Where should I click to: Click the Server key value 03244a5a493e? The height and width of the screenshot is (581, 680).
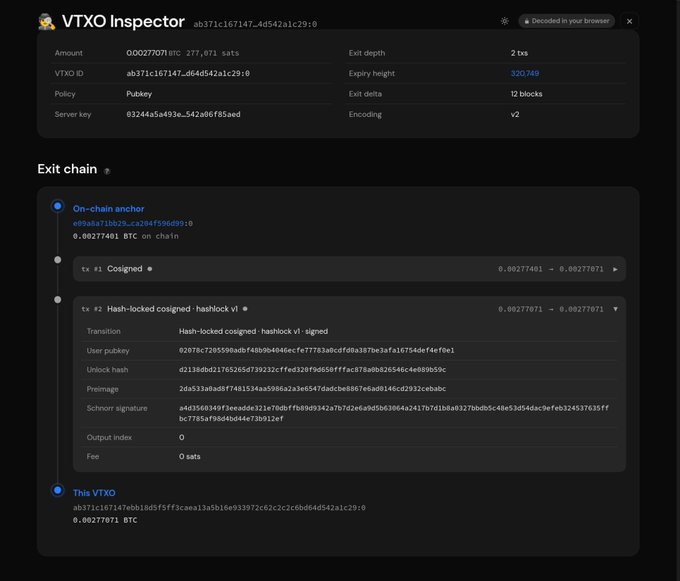183,114
